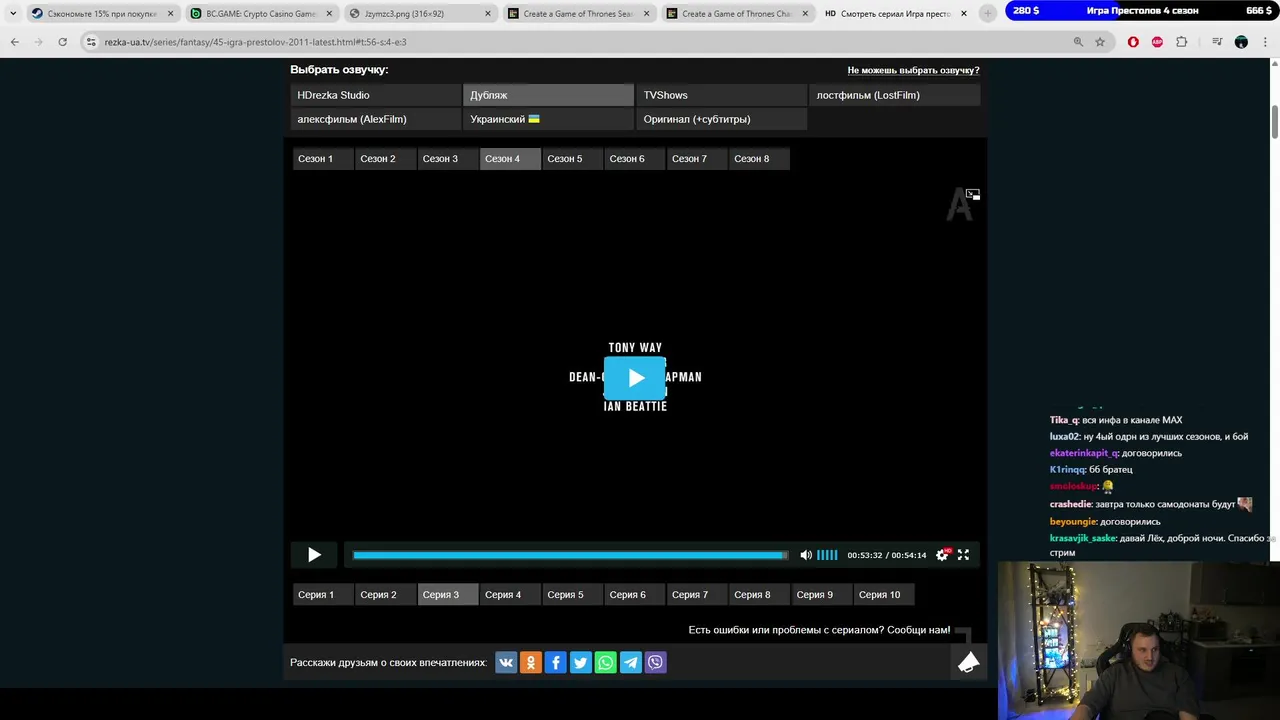This screenshot has height=720, width=1280.
Task: Share through Telegram icon
Action: click(631, 662)
